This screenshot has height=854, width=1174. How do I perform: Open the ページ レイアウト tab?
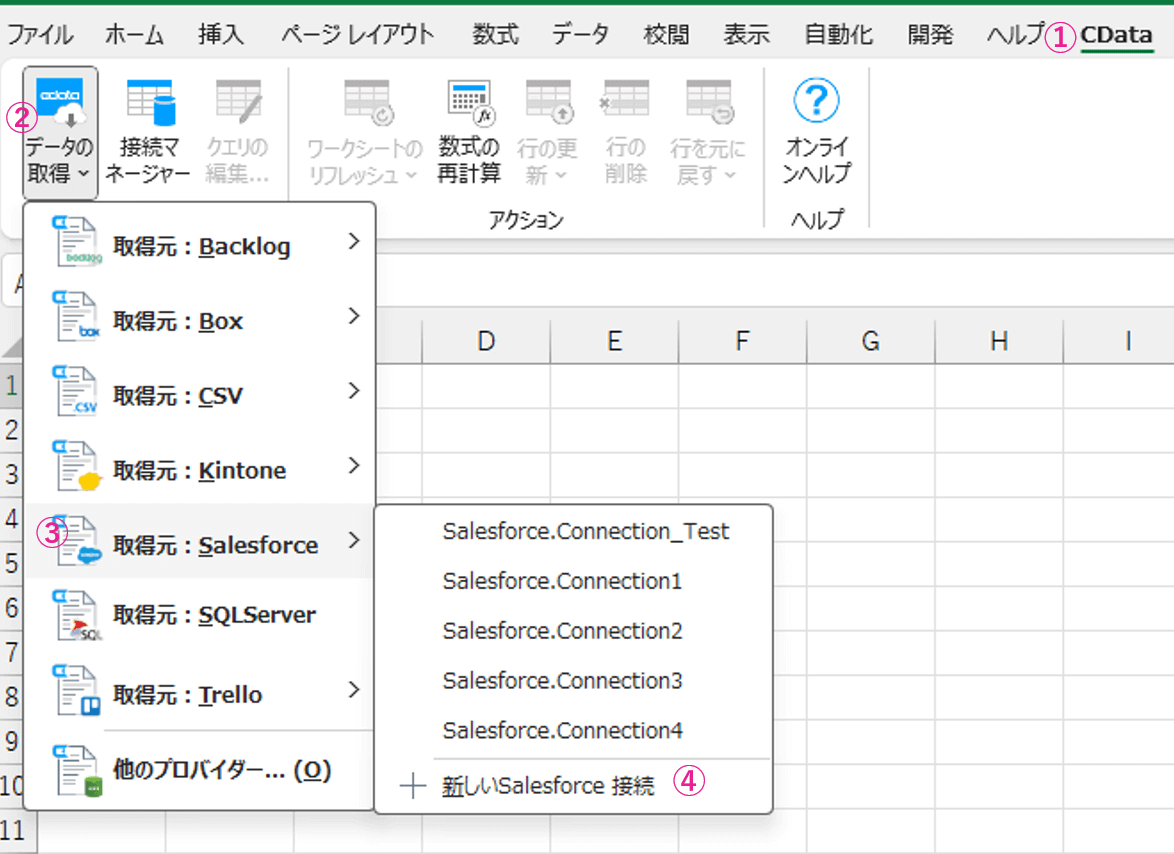click(357, 35)
